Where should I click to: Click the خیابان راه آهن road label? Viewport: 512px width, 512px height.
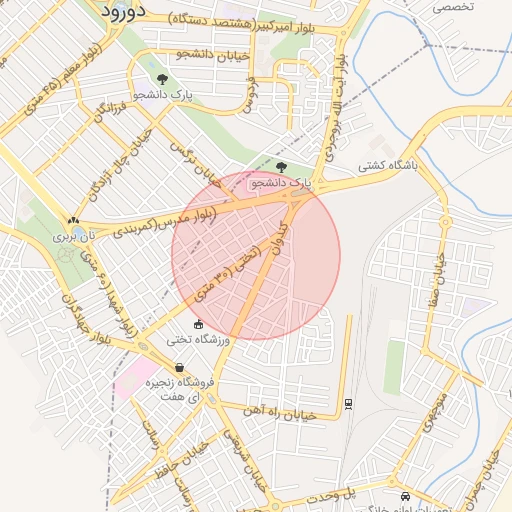[x=280, y=413]
